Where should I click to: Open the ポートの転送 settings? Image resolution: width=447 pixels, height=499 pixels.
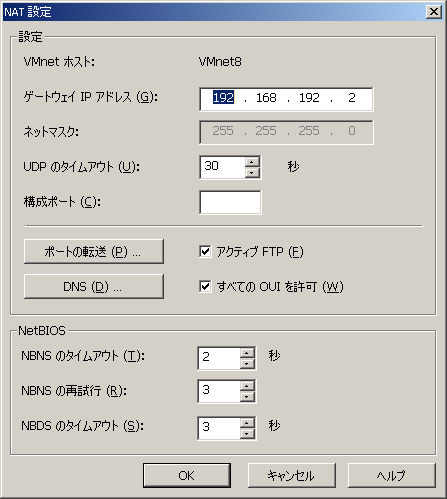point(94,251)
